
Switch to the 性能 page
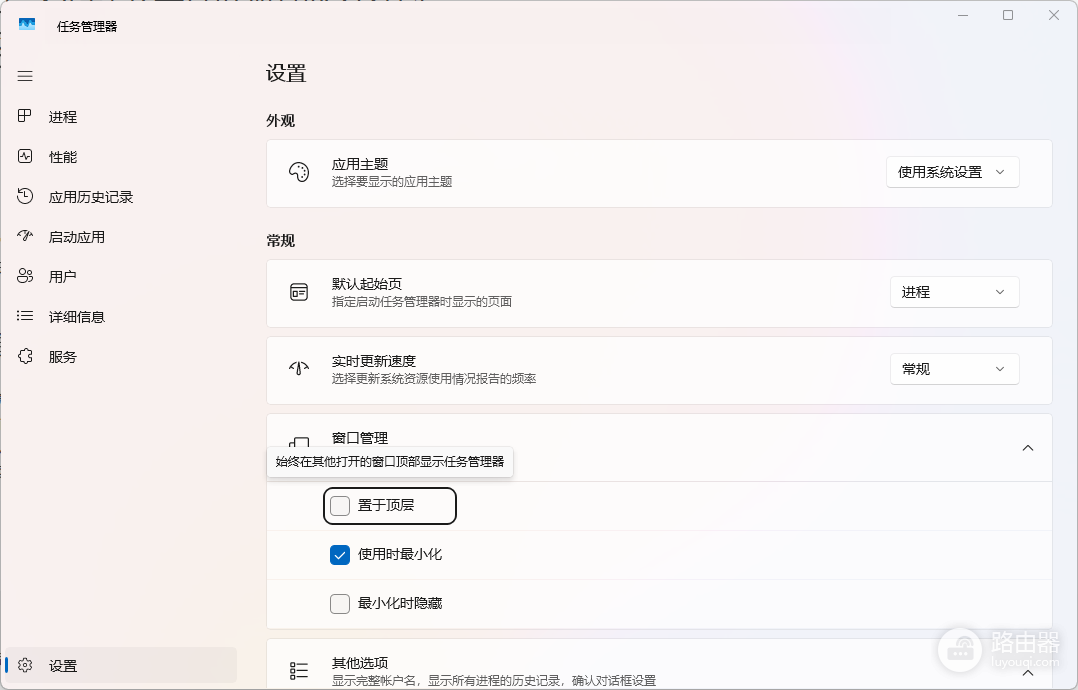tap(121, 156)
